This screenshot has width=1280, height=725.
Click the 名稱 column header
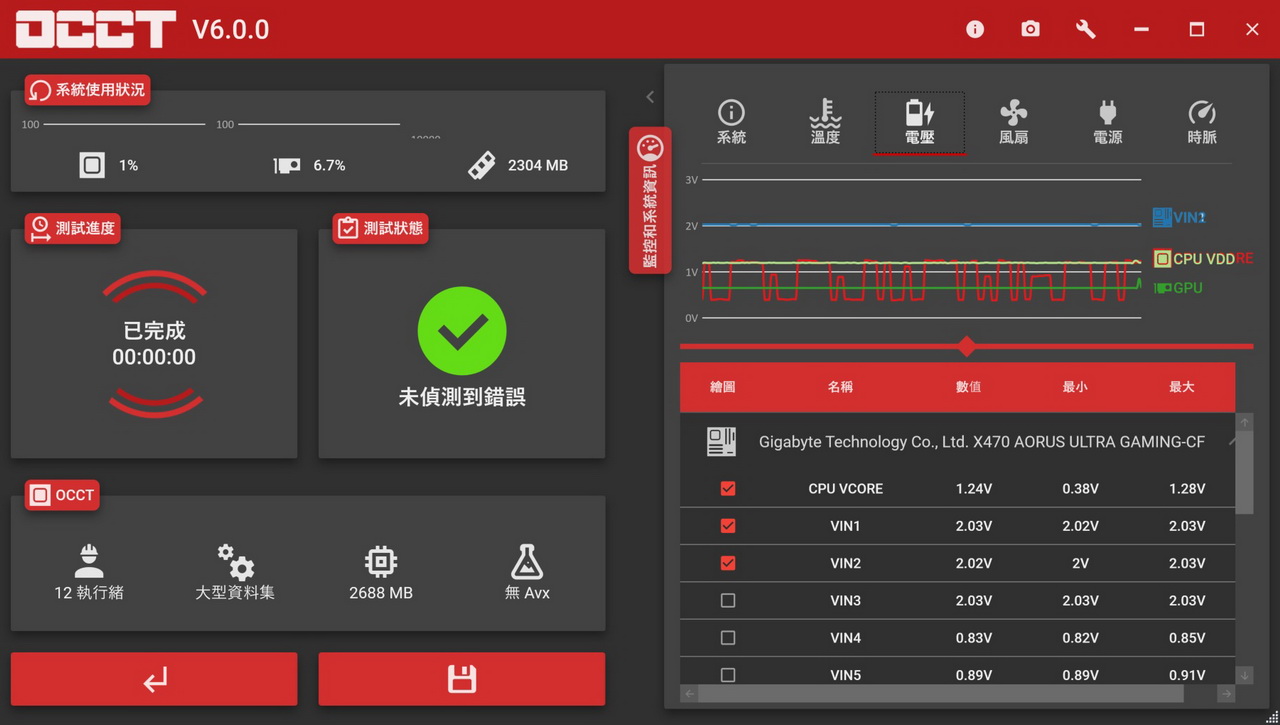(840, 387)
